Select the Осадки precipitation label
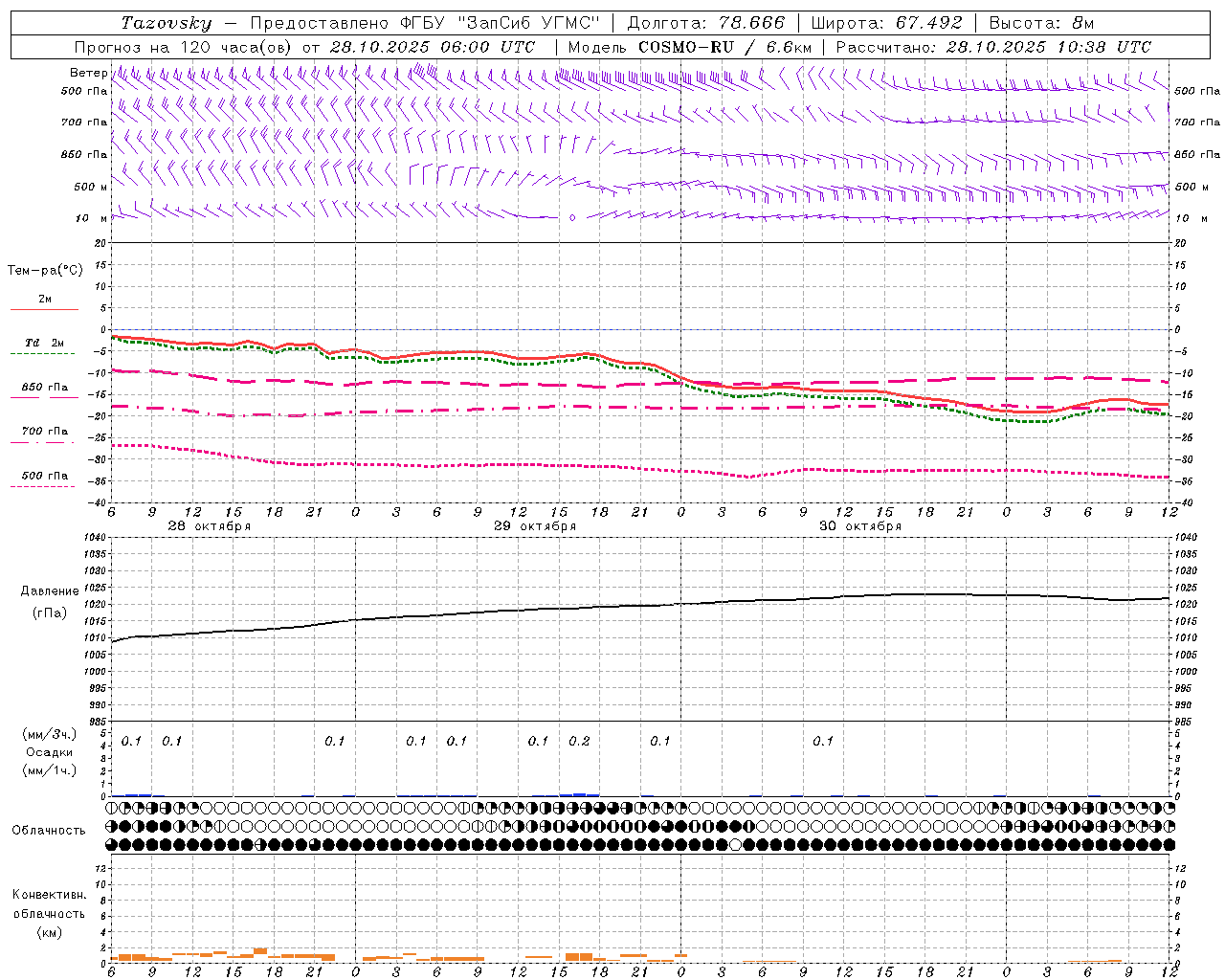This screenshot has width=1225, height=980. pos(50,752)
